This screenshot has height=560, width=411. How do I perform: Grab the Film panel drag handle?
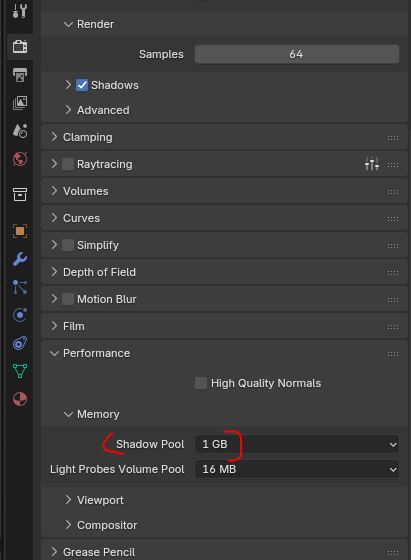coord(393,327)
